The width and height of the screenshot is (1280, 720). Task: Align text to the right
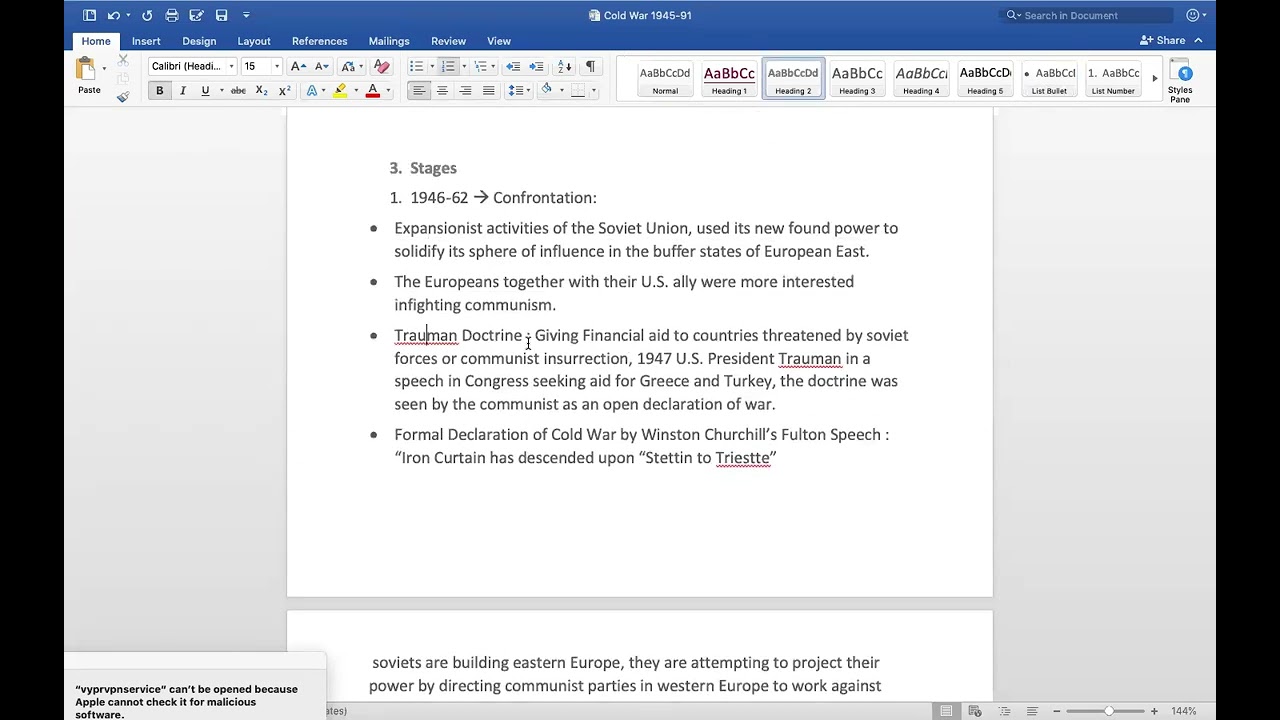tap(465, 91)
